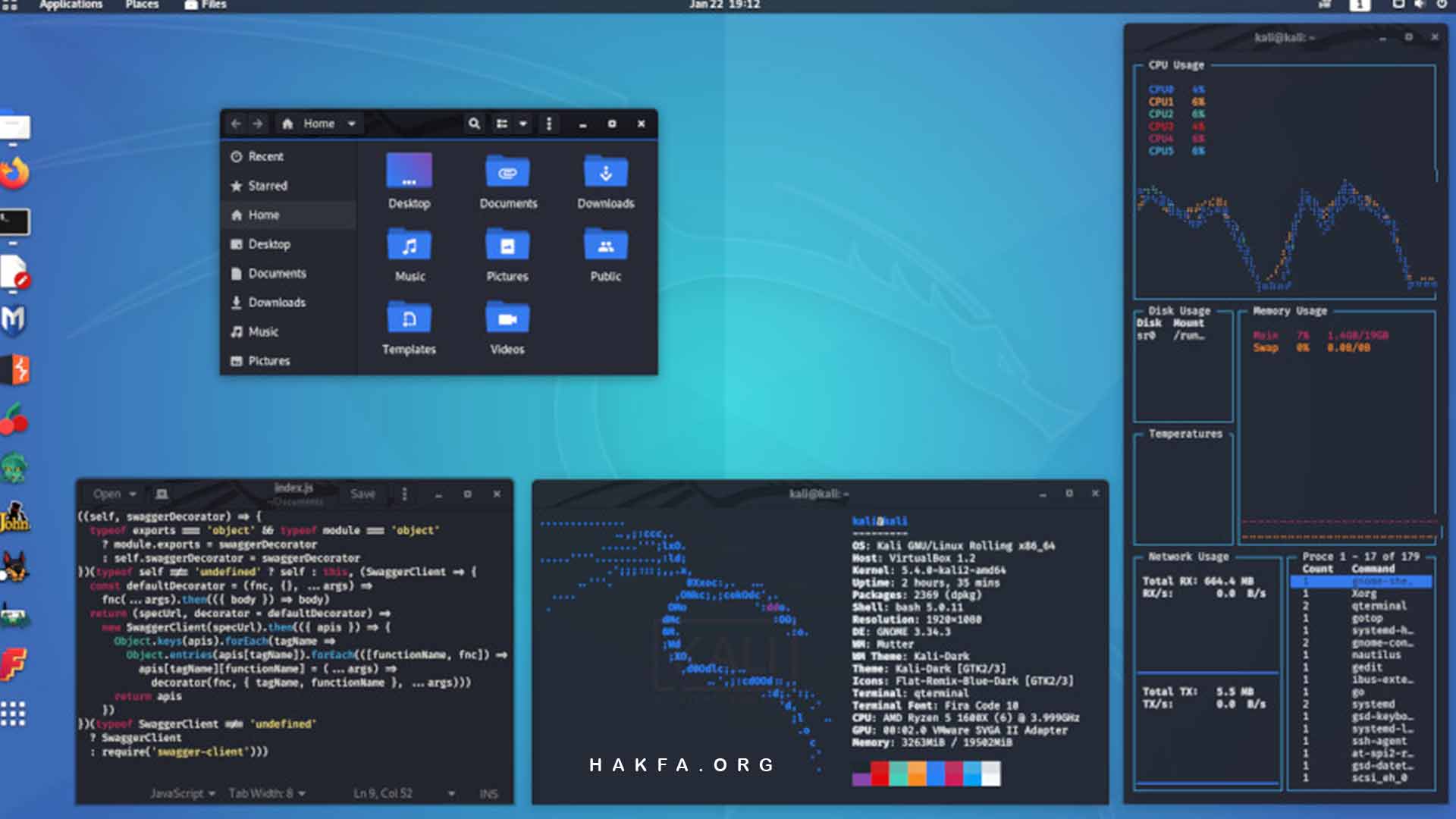Screen dimensions: 1456x819
Task: Click the new document icon in gedit
Action: 162,494
